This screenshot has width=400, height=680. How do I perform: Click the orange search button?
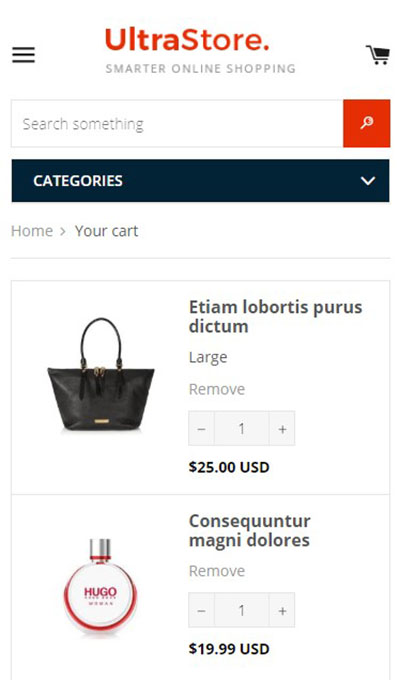pyautogui.click(x=367, y=124)
